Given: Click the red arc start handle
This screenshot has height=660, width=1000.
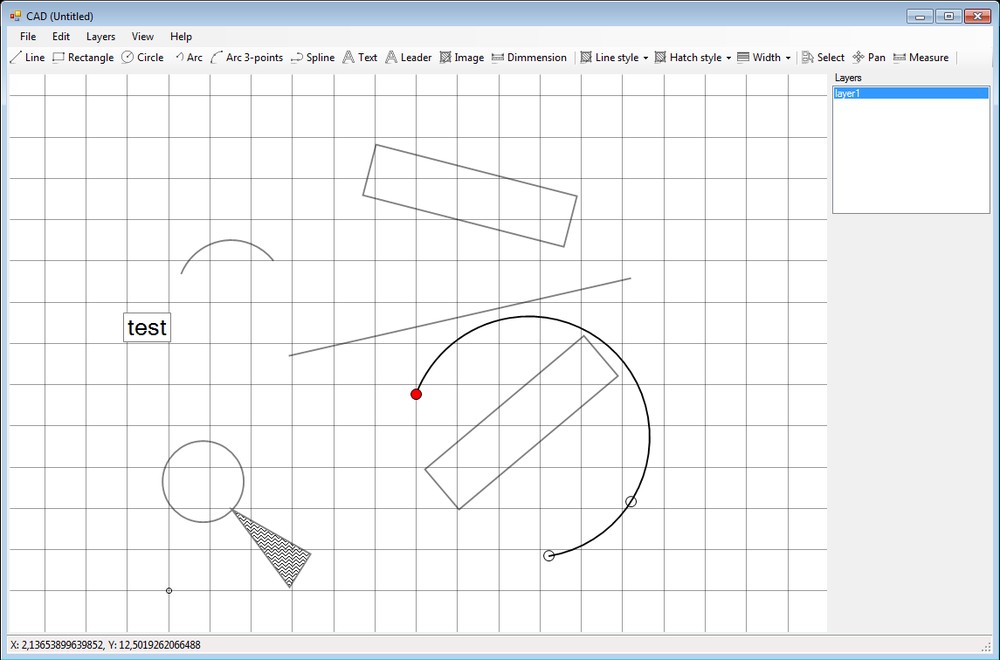Looking at the screenshot, I should click(x=416, y=394).
